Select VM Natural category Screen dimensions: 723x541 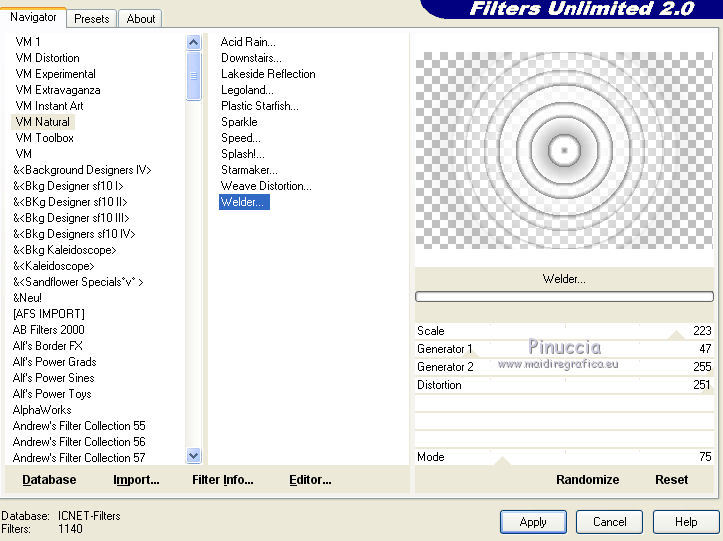42,122
